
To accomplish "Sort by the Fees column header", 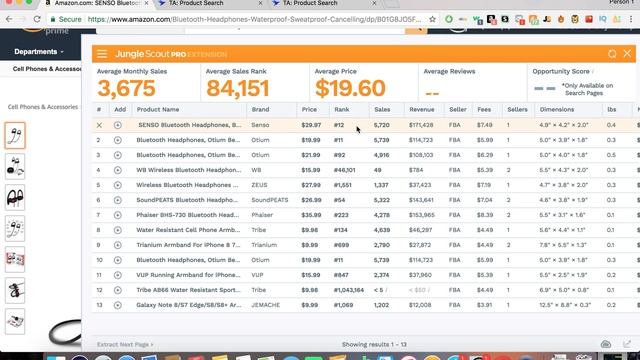I will (484, 109).
